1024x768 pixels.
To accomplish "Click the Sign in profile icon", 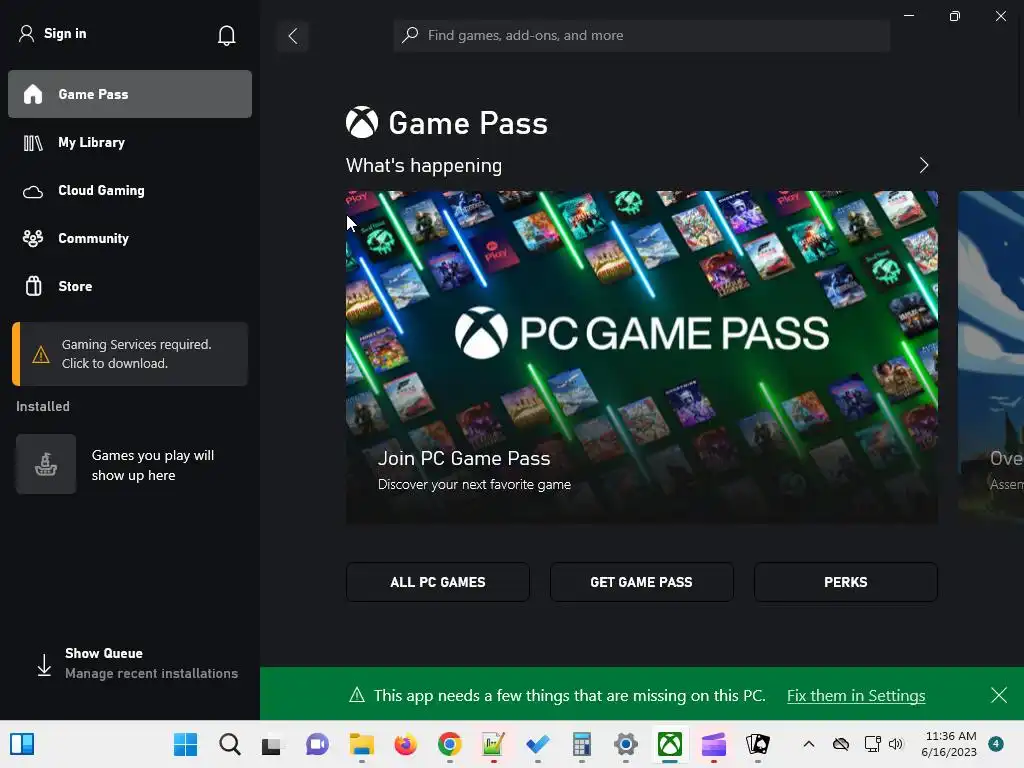I will coord(26,34).
